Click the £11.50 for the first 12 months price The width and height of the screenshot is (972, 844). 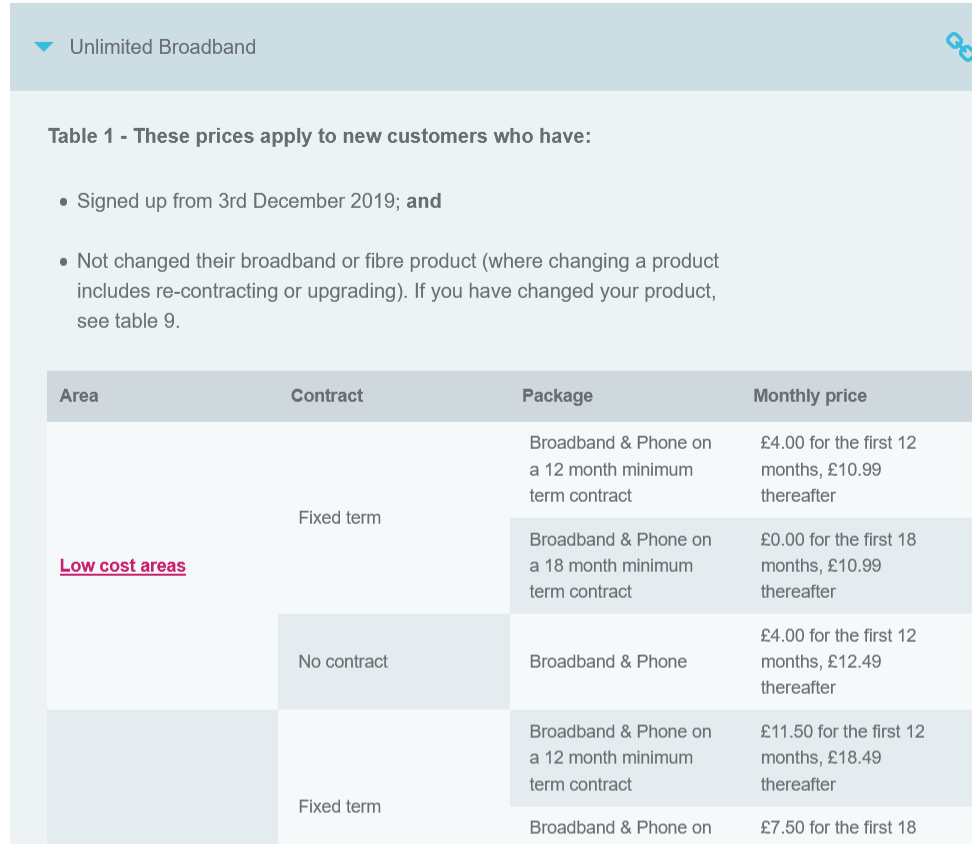tap(842, 758)
